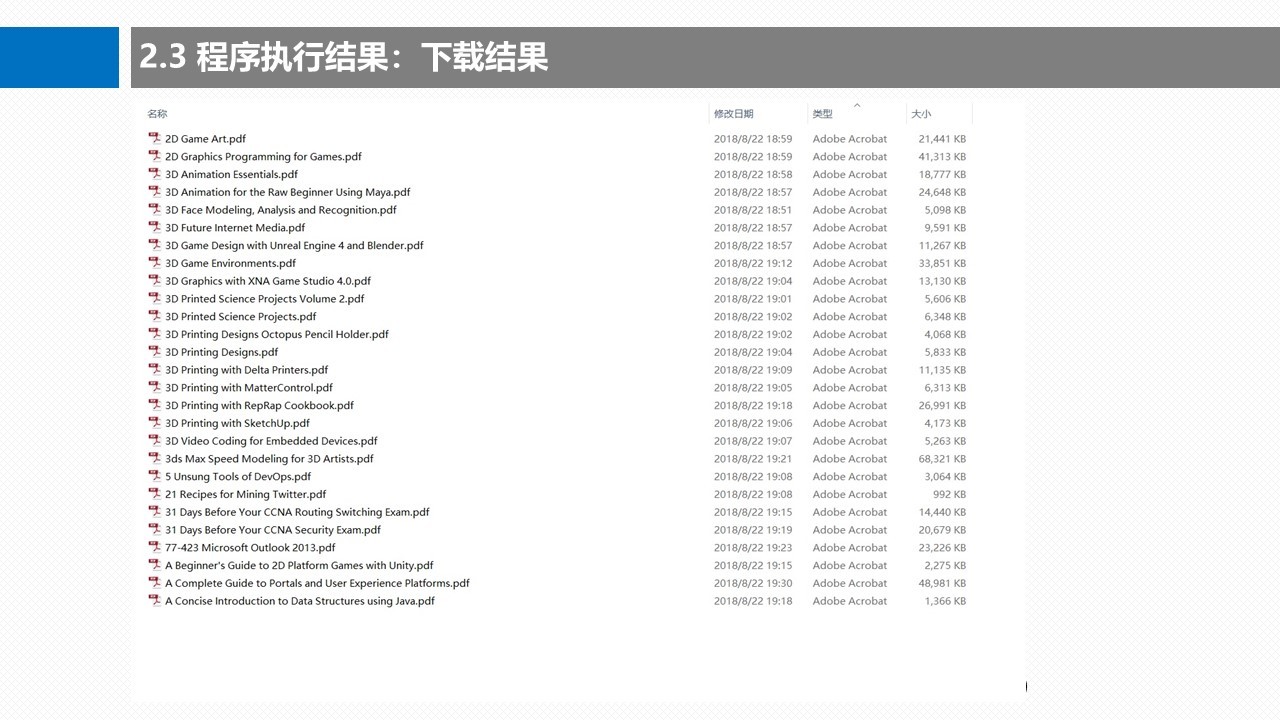
Task: Select icon for 31 Days Before Your CCNA Security Exam.pdf
Action: point(155,530)
